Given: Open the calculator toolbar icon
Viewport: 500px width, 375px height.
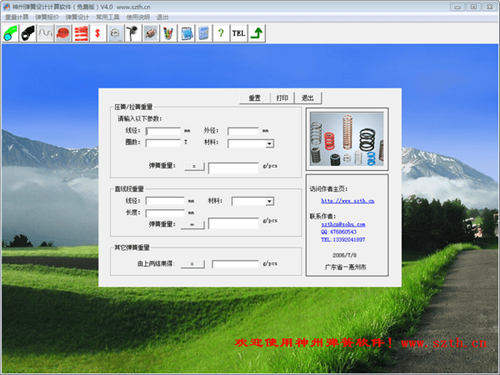Looking at the screenshot, I should point(203,33).
